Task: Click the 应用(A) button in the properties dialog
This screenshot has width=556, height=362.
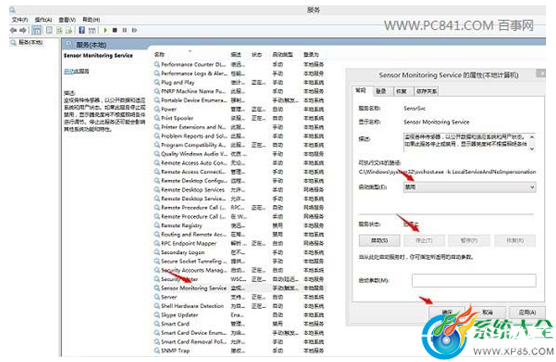Action: [x=527, y=312]
